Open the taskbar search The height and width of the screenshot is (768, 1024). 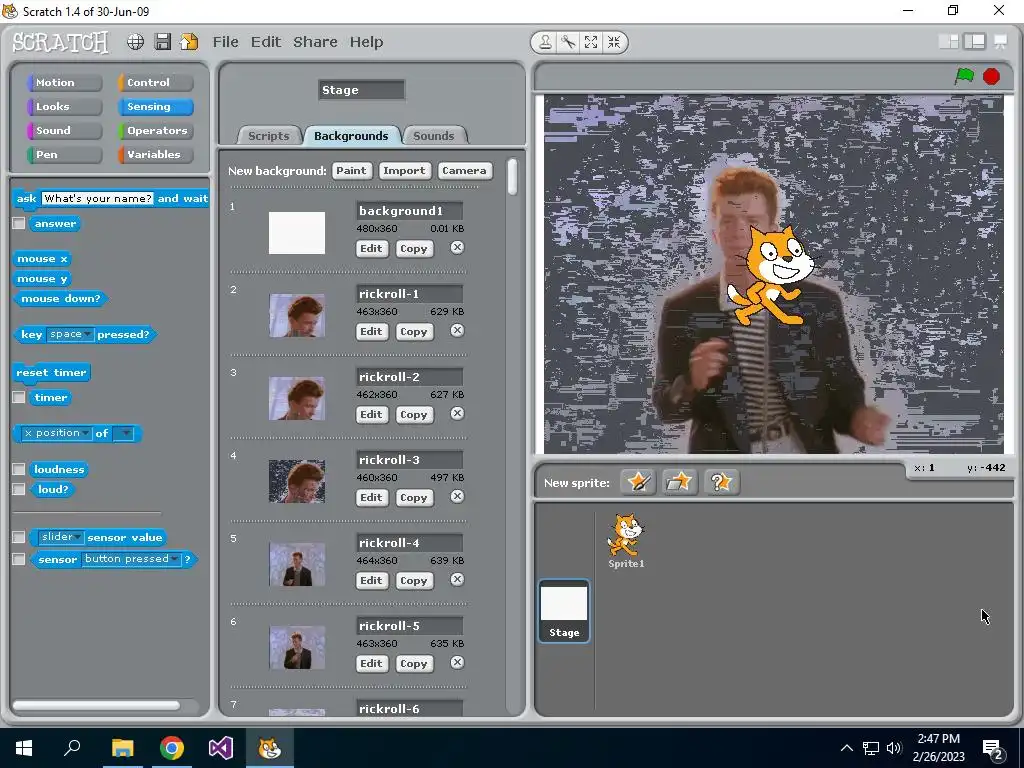pos(72,748)
